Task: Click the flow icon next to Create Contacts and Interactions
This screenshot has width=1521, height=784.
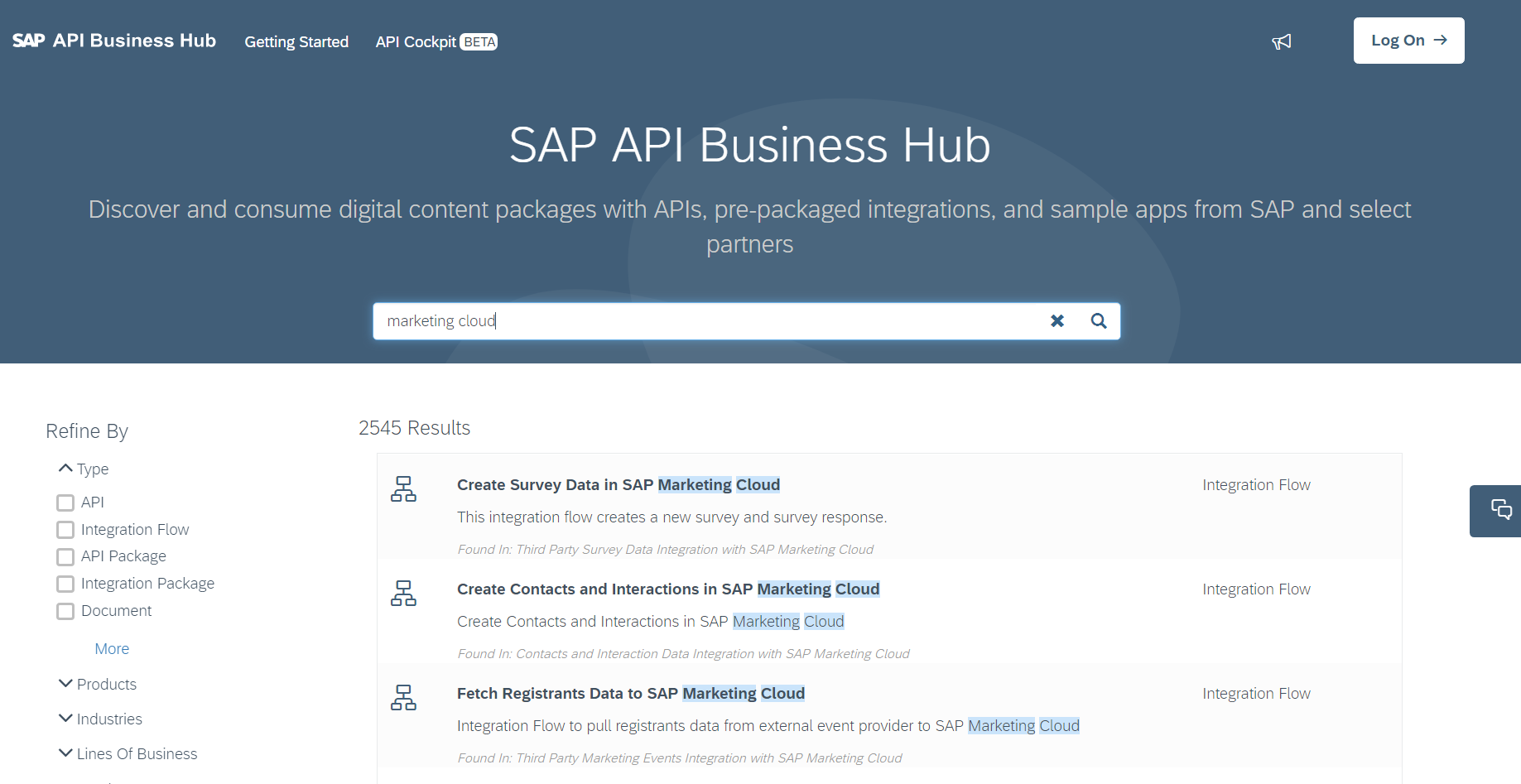Action: 403,593
